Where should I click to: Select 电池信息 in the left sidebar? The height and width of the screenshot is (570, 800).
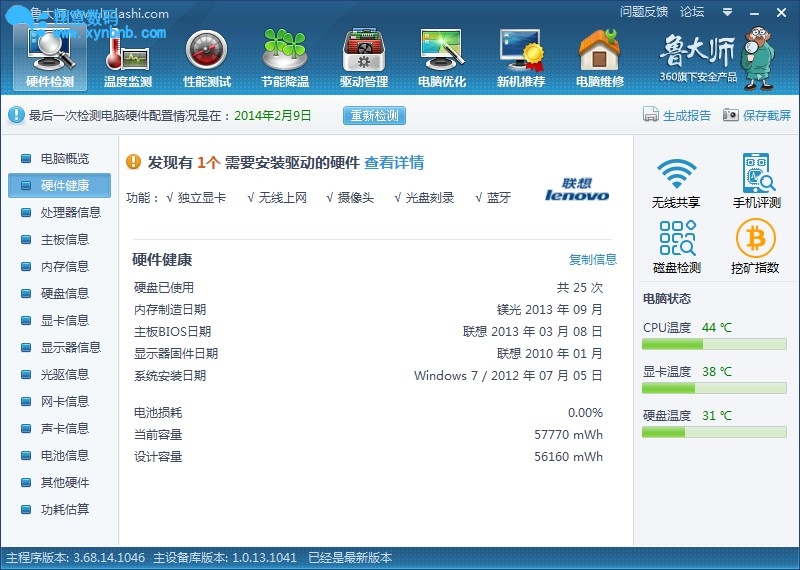(x=64, y=456)
